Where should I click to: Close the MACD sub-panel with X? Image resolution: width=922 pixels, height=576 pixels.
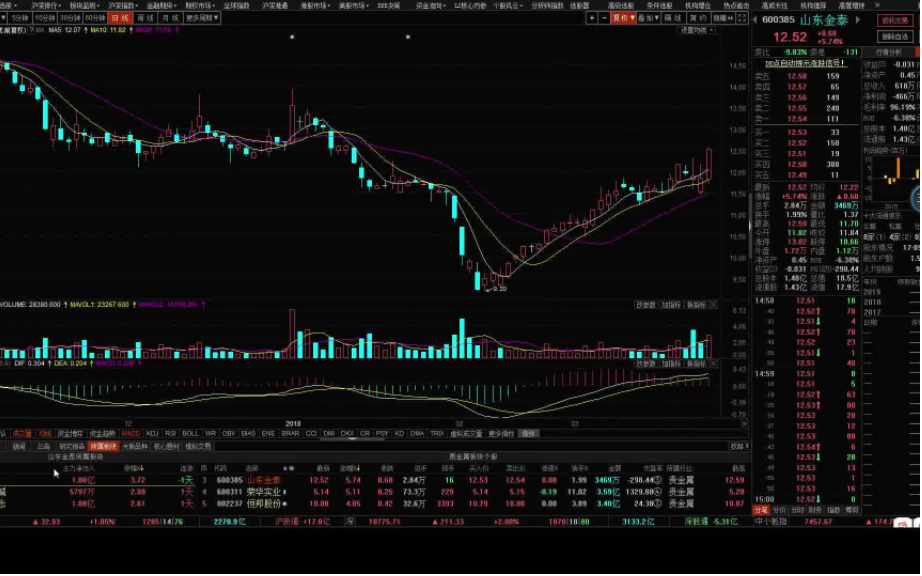point(713,364)
